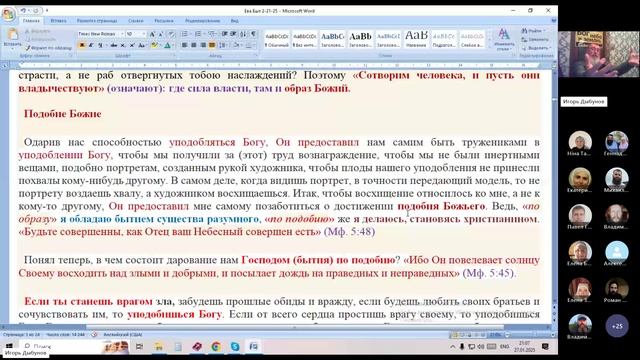Open the Change Case dropdown
The image size is (640, 360).
coord(142,45)
